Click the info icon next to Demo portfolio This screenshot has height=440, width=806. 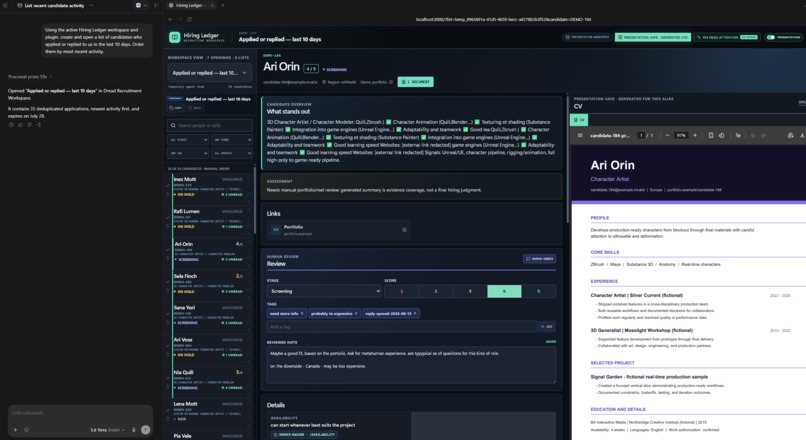pos(391,82)
